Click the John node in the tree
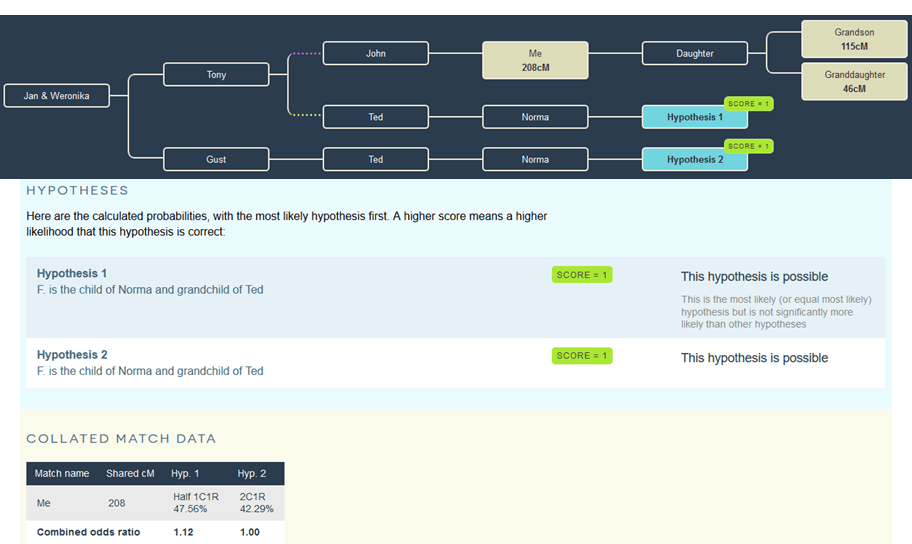 coord(375,53)
